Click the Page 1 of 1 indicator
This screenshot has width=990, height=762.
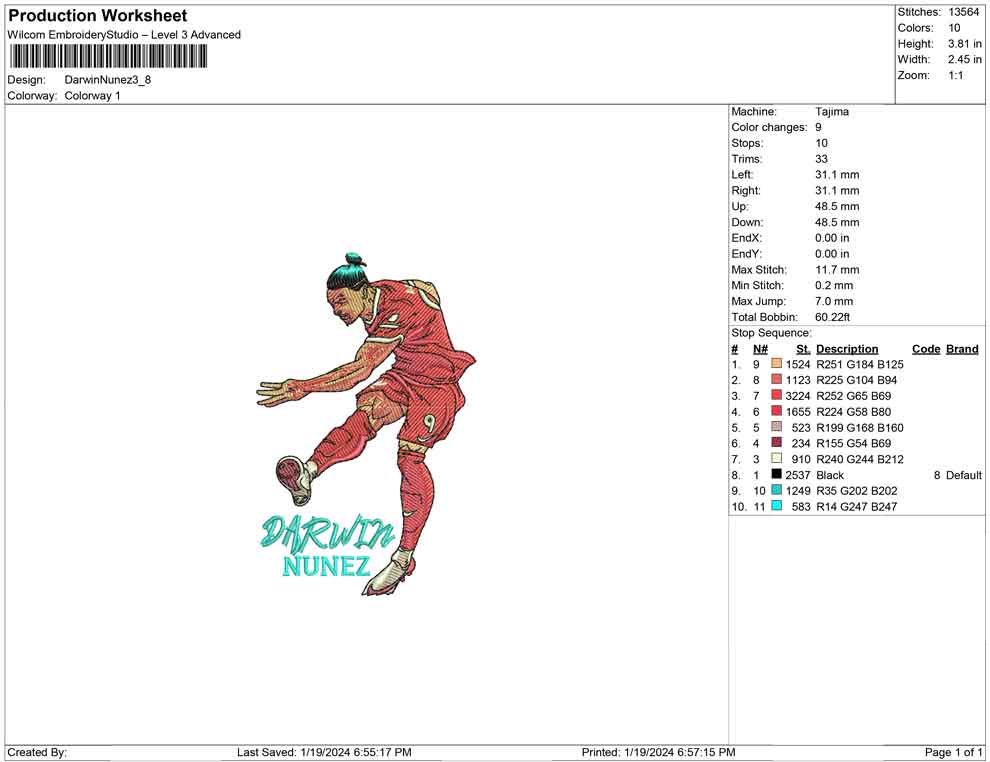pyautogui.click(x=953, y=752)
